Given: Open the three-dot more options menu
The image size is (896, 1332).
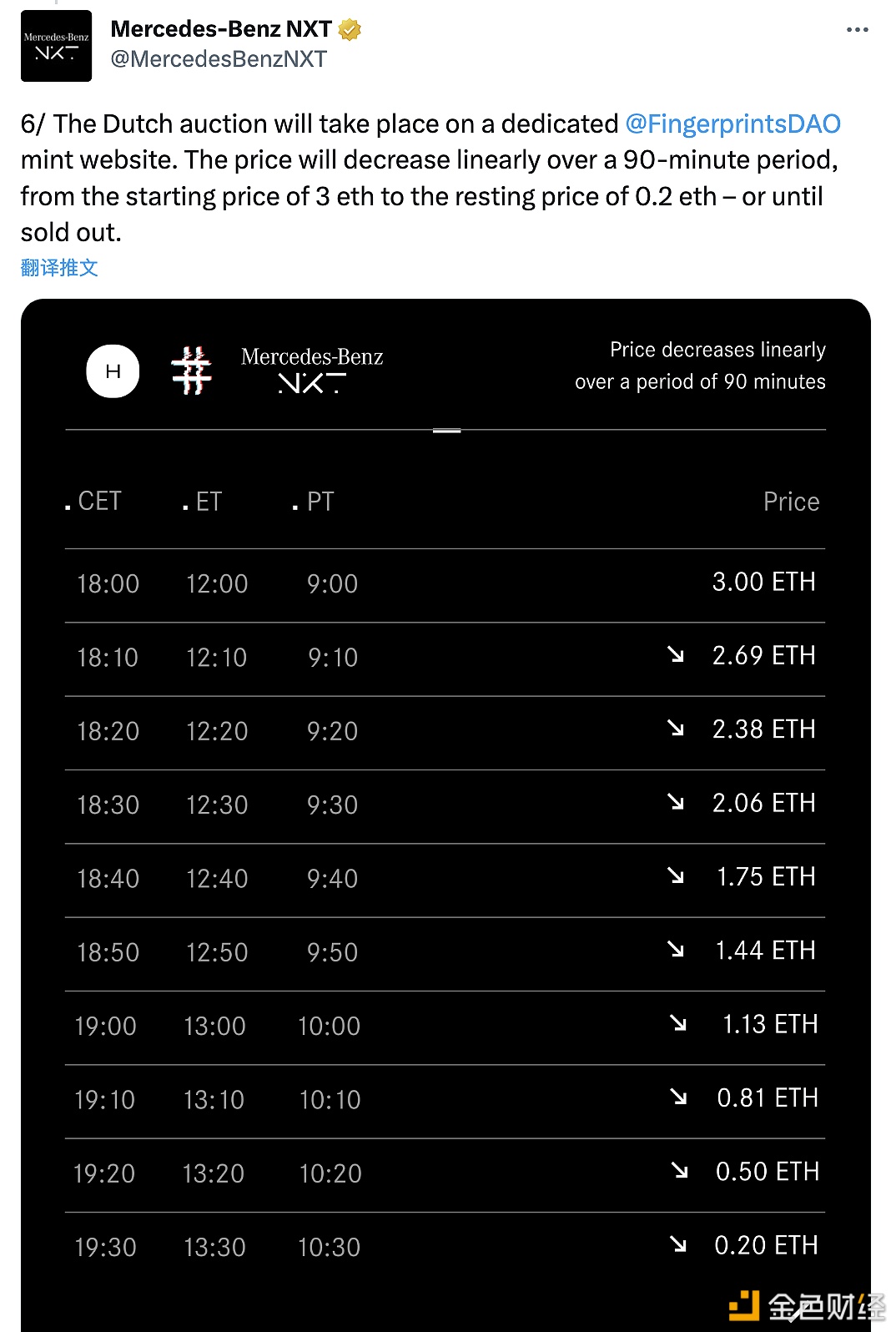Looking at the screenshot, I should [x=857, y=29].
